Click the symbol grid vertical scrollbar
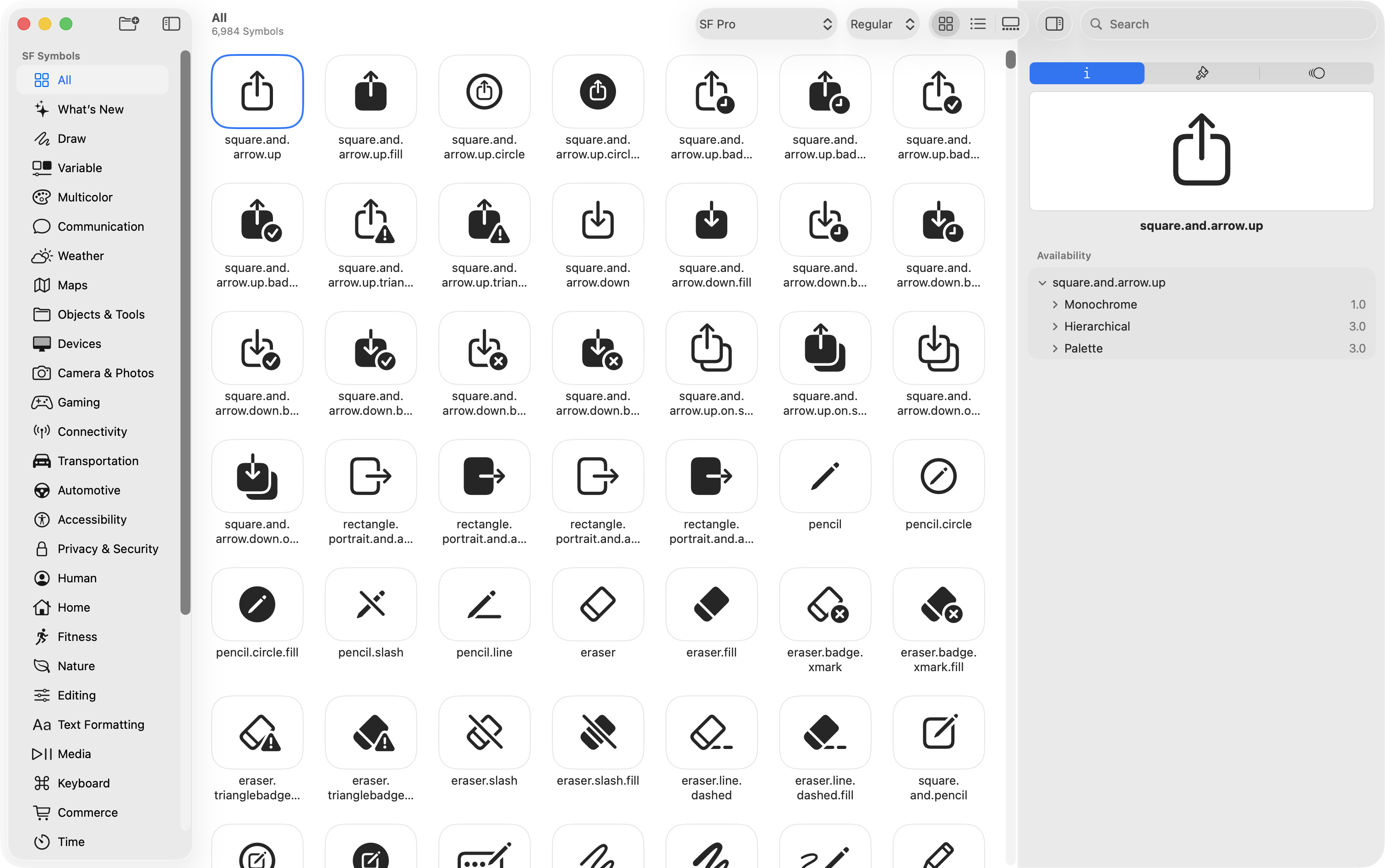This screenshot has height=868, width=1385. 1010,60
